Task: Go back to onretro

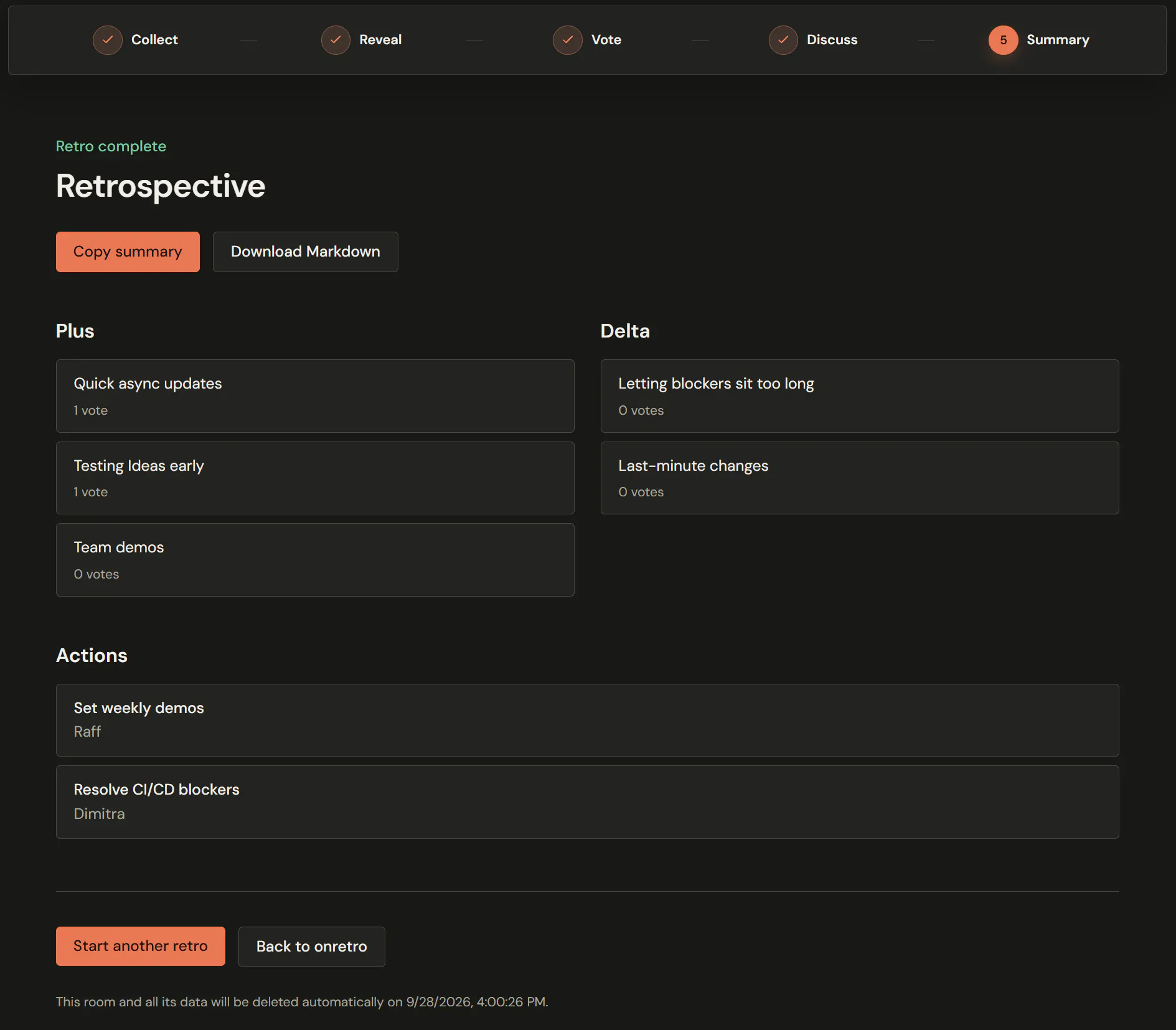Action: [312, 947]
